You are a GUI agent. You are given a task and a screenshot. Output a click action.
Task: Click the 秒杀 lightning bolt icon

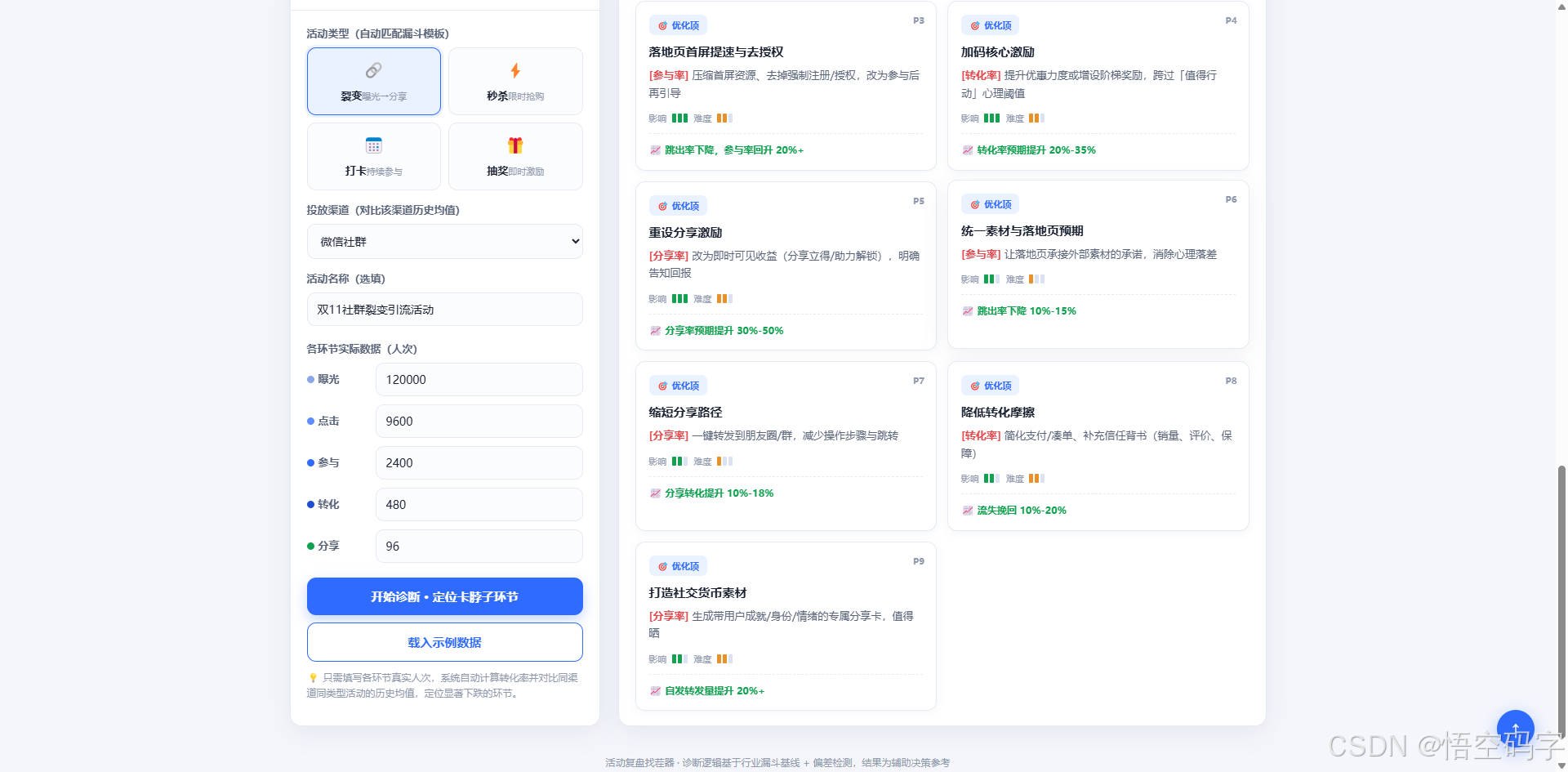pyautogui.click(x=515, y=70)
